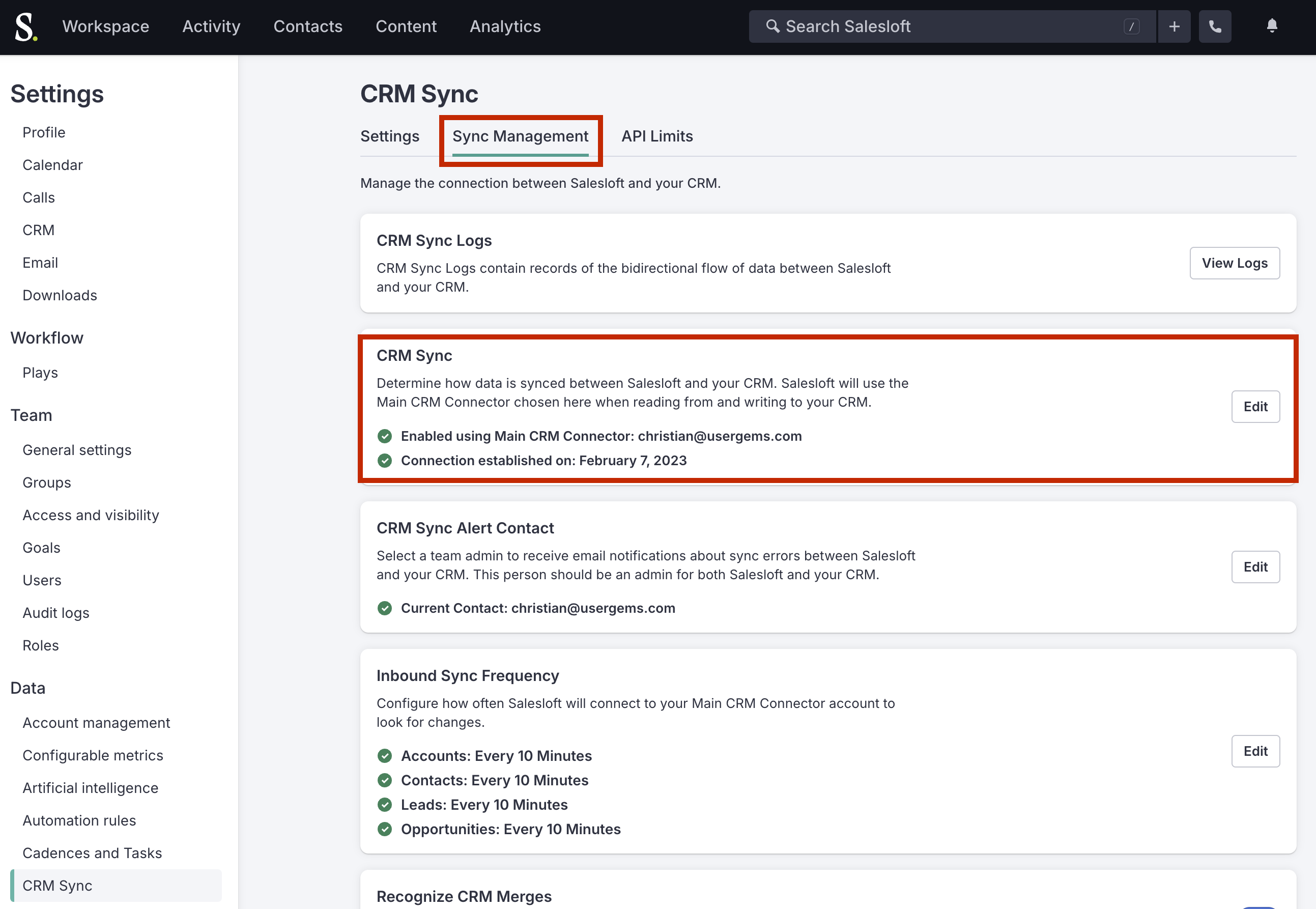This screenshot has width=1316, height=909.
Task: Click the slash shortcut badge in search
Action: (1131, 26)
